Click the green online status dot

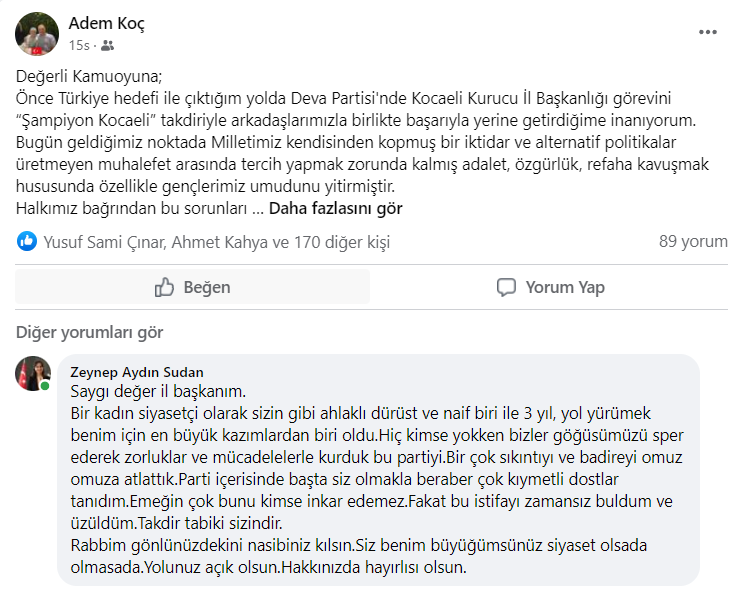(x=46, y=385)
